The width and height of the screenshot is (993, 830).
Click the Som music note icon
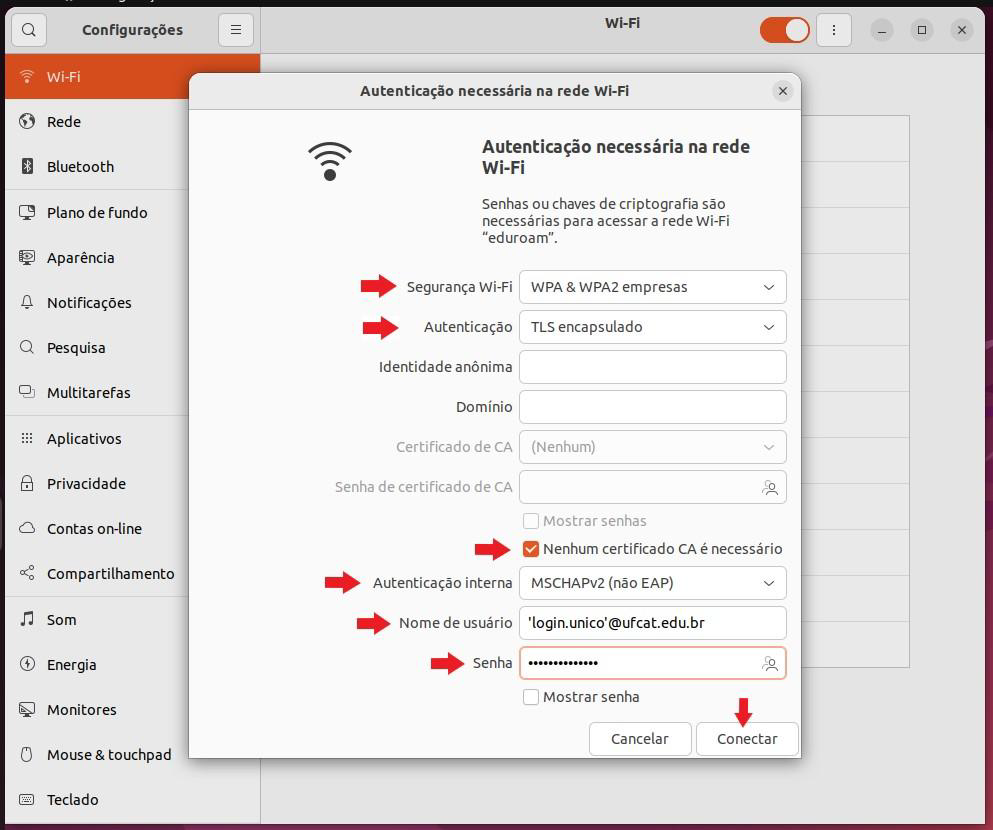pos(27,619)
